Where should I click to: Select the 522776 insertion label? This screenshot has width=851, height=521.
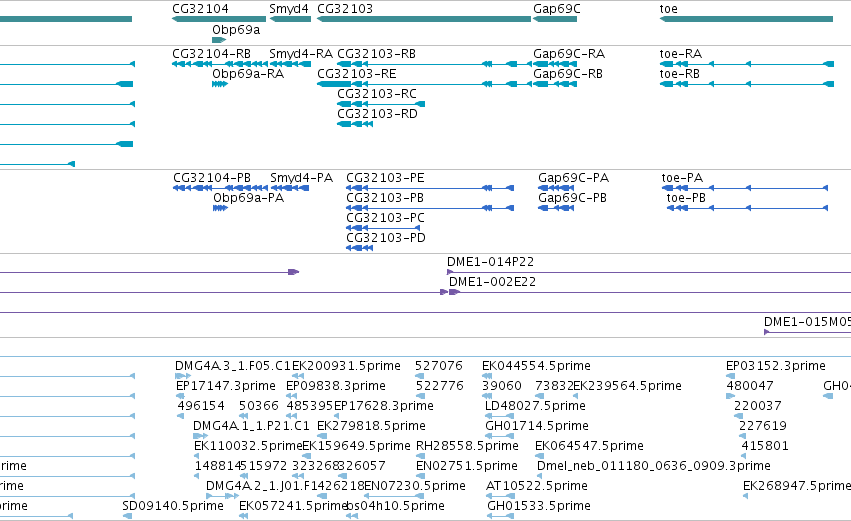[440, 386]
